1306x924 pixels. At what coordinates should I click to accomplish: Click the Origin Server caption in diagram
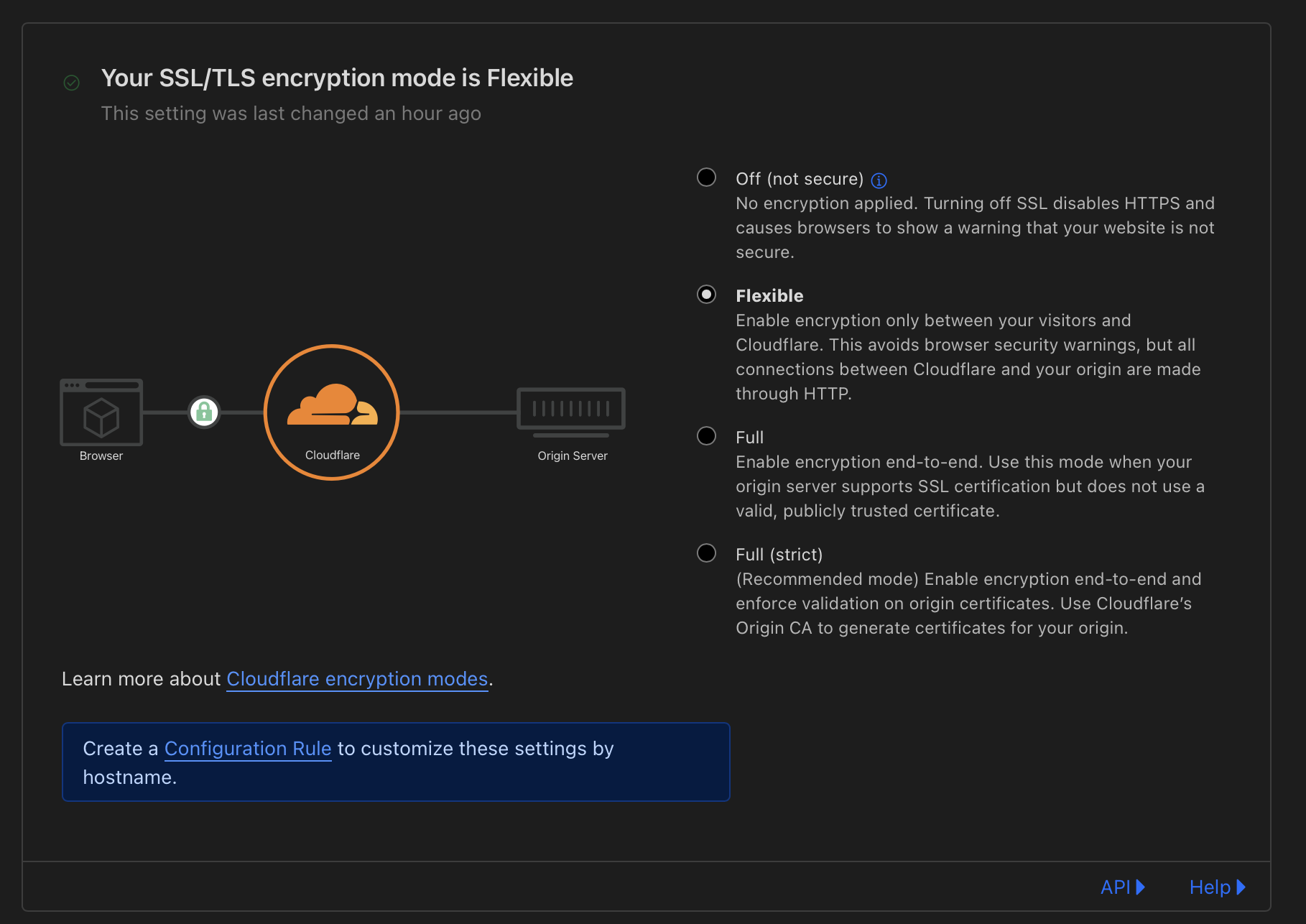[x=573, y=456]
